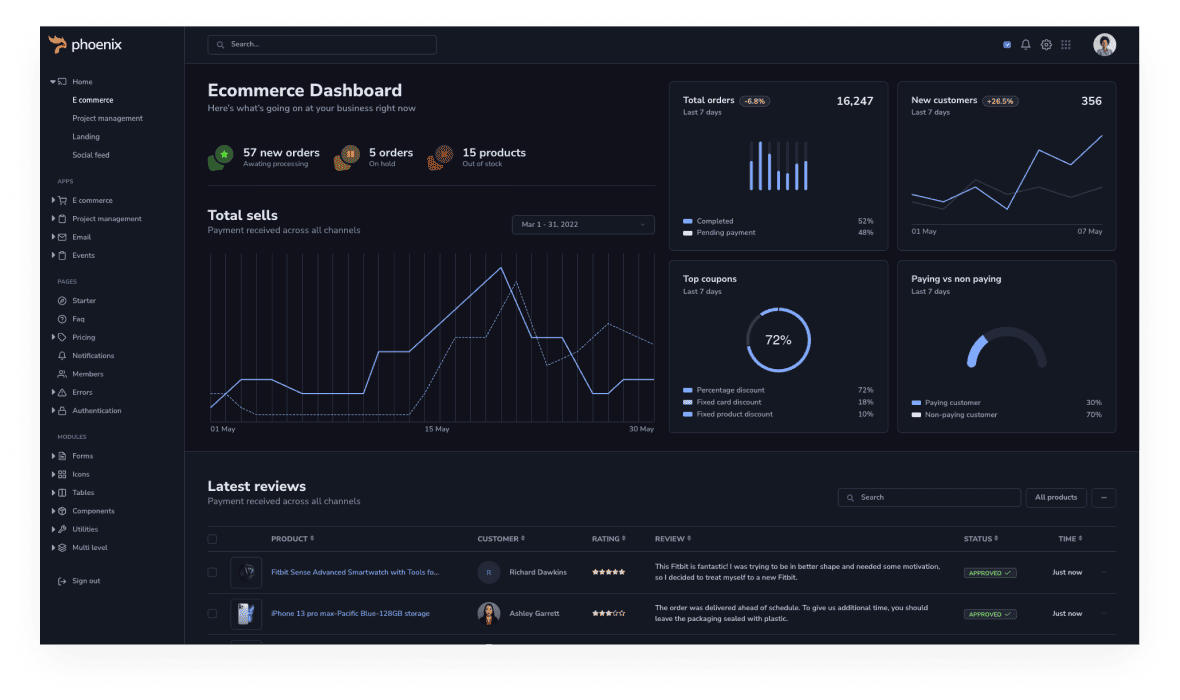
Task: Click the Sign out icon in sidebar
Action: 62,581
